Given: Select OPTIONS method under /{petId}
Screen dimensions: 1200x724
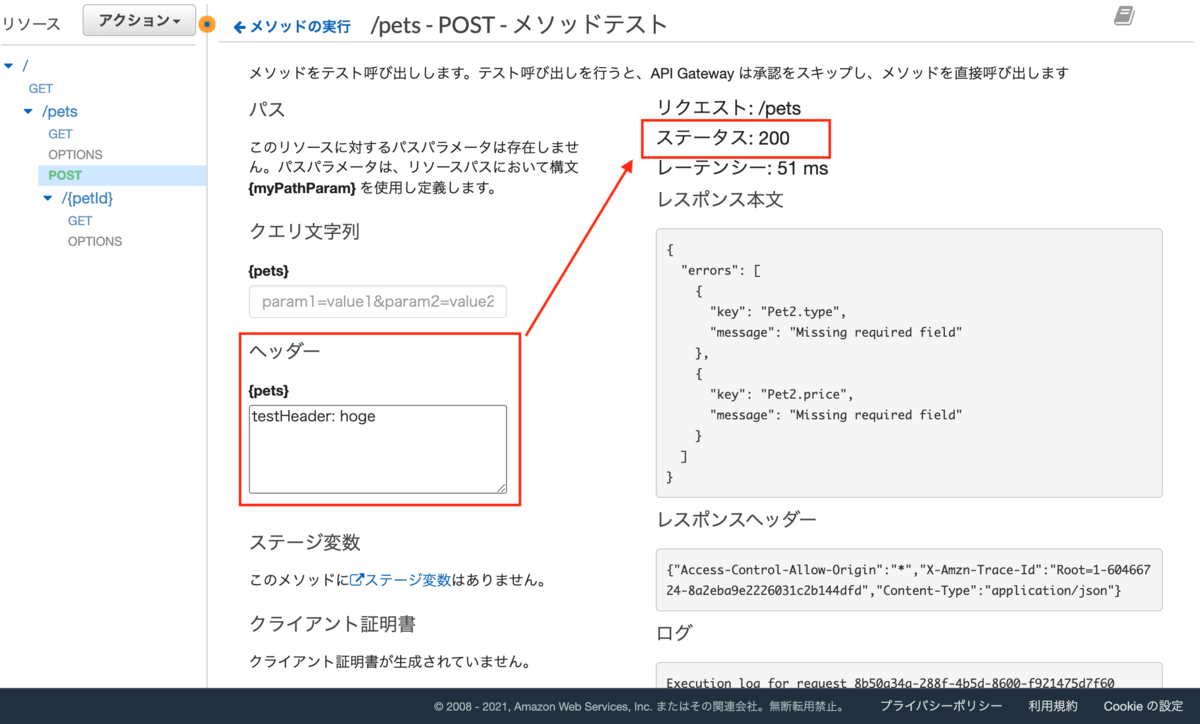Looking at the screenshot, I should [x=95, y=242].
